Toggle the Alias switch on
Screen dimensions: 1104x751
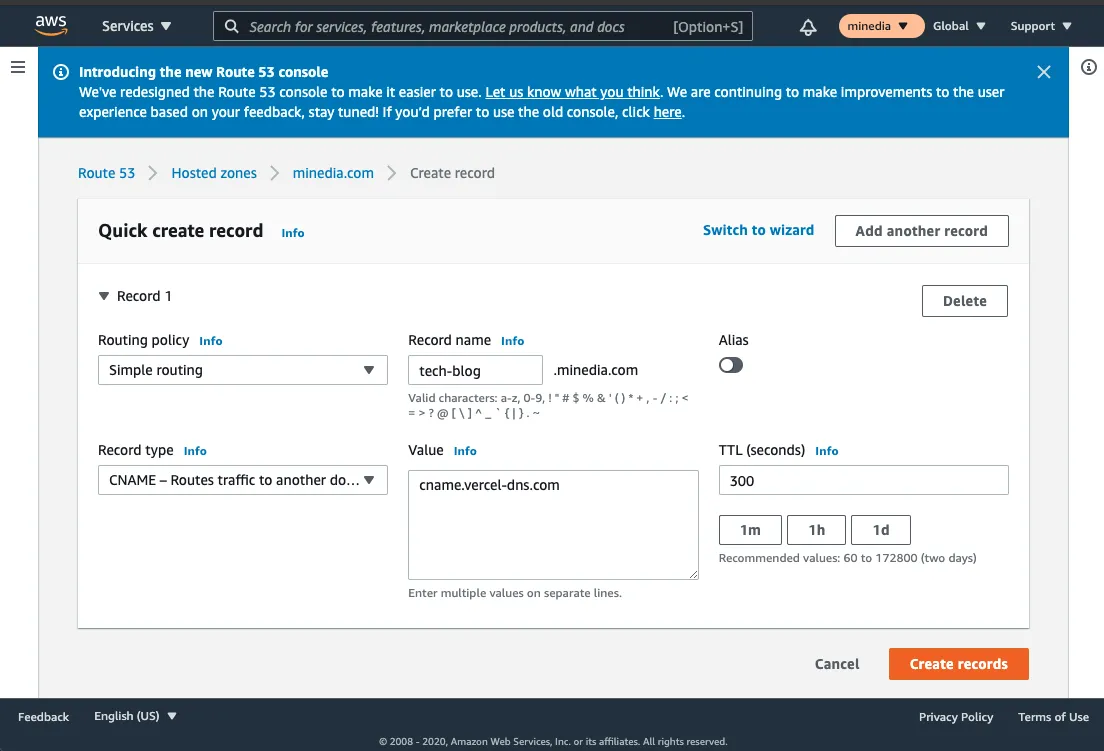731,365
